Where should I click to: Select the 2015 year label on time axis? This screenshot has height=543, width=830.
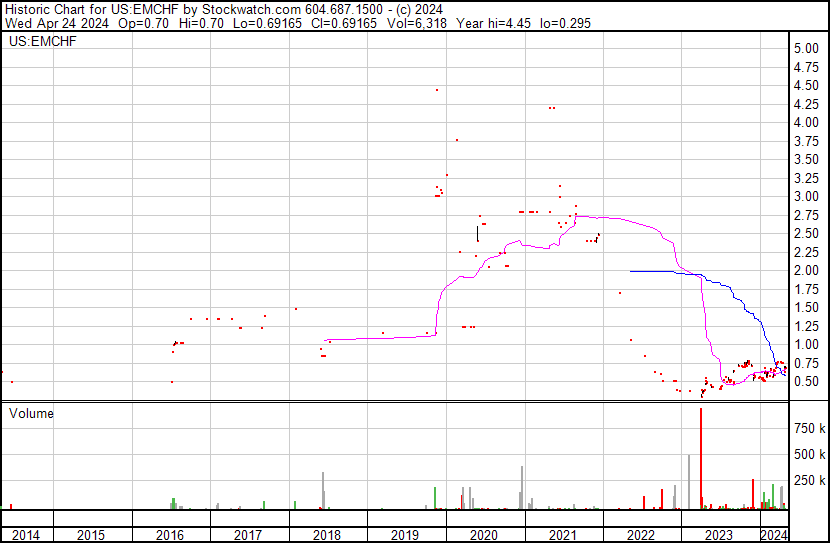pyautogui.click(x=91, y=535)
